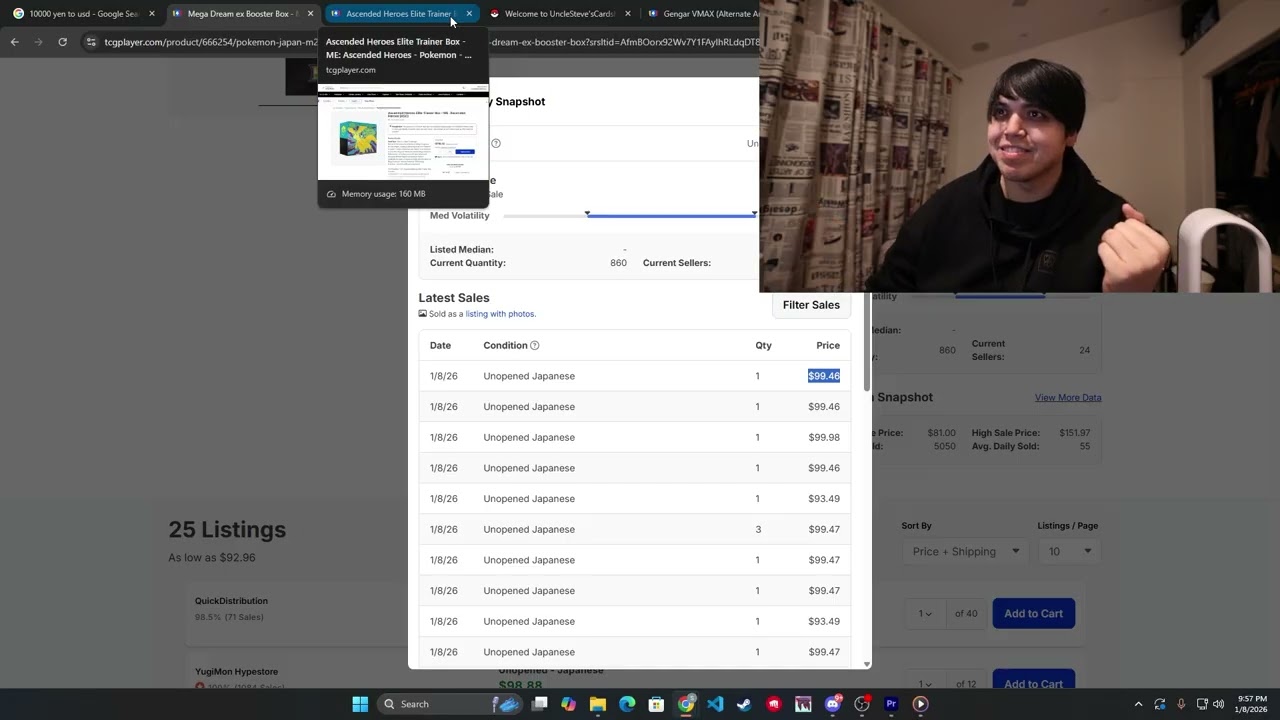Add the QuickDistribution listing to cart
This screenshot has height=720, width=1280.
click(x=1033, y=613)
